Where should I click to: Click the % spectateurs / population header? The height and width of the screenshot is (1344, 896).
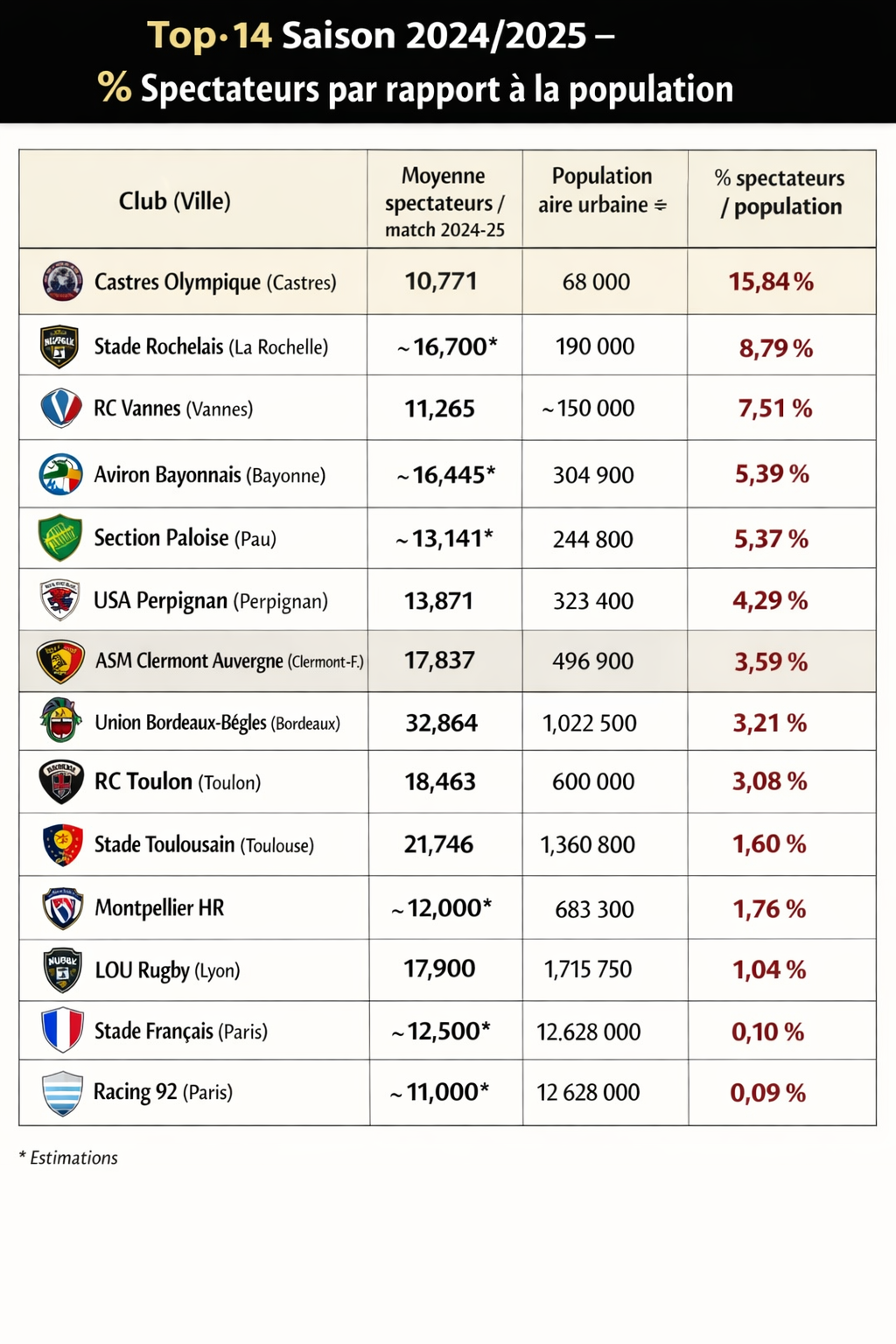pos(780,192)
